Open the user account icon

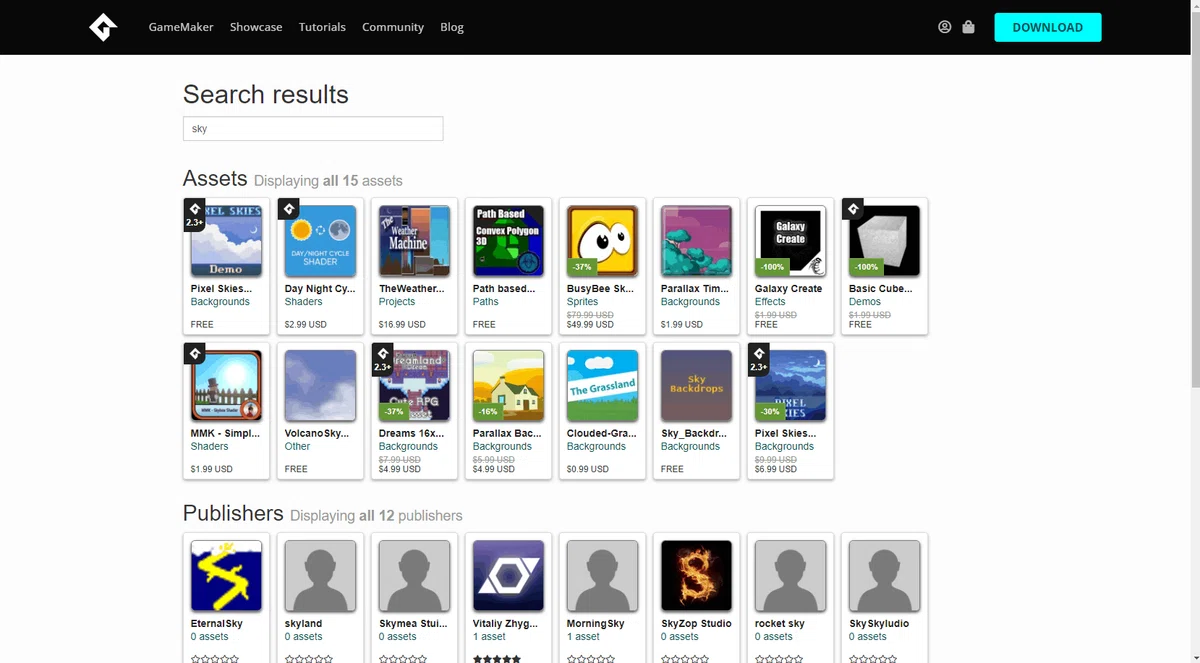[x=945, y=27]
